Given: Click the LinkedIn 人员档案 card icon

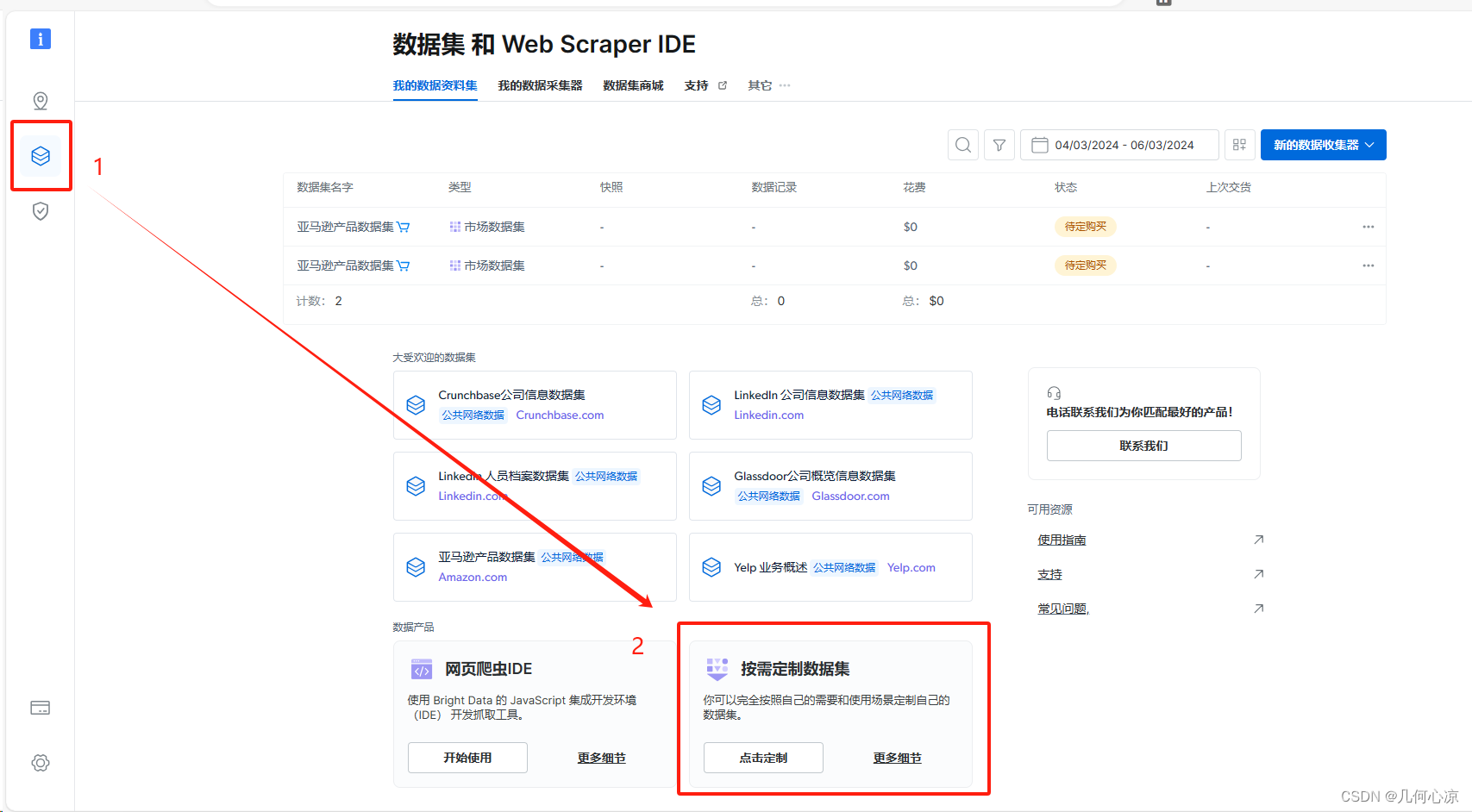Looking at the screenshot, I should 416,486.
